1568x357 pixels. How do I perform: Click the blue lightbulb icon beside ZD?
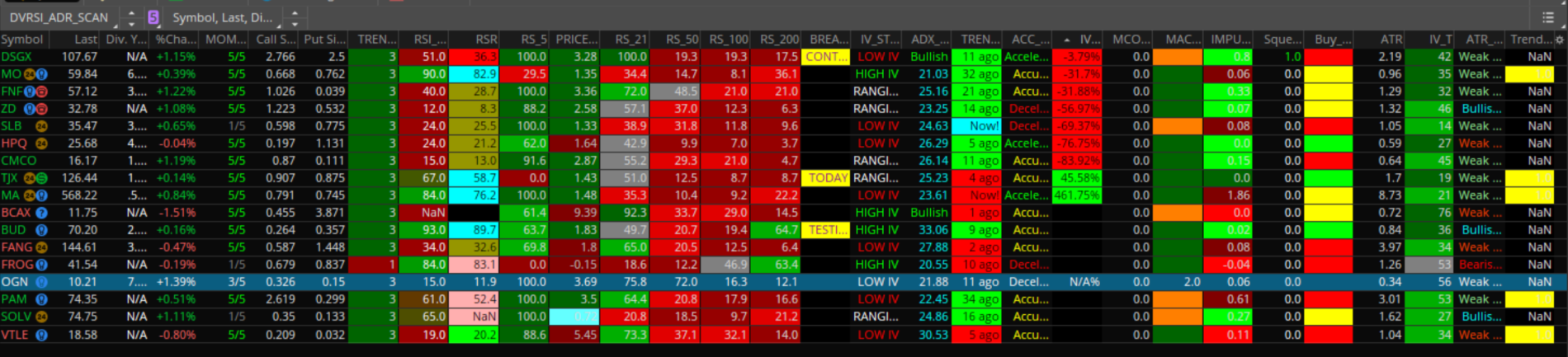point(30,109)
